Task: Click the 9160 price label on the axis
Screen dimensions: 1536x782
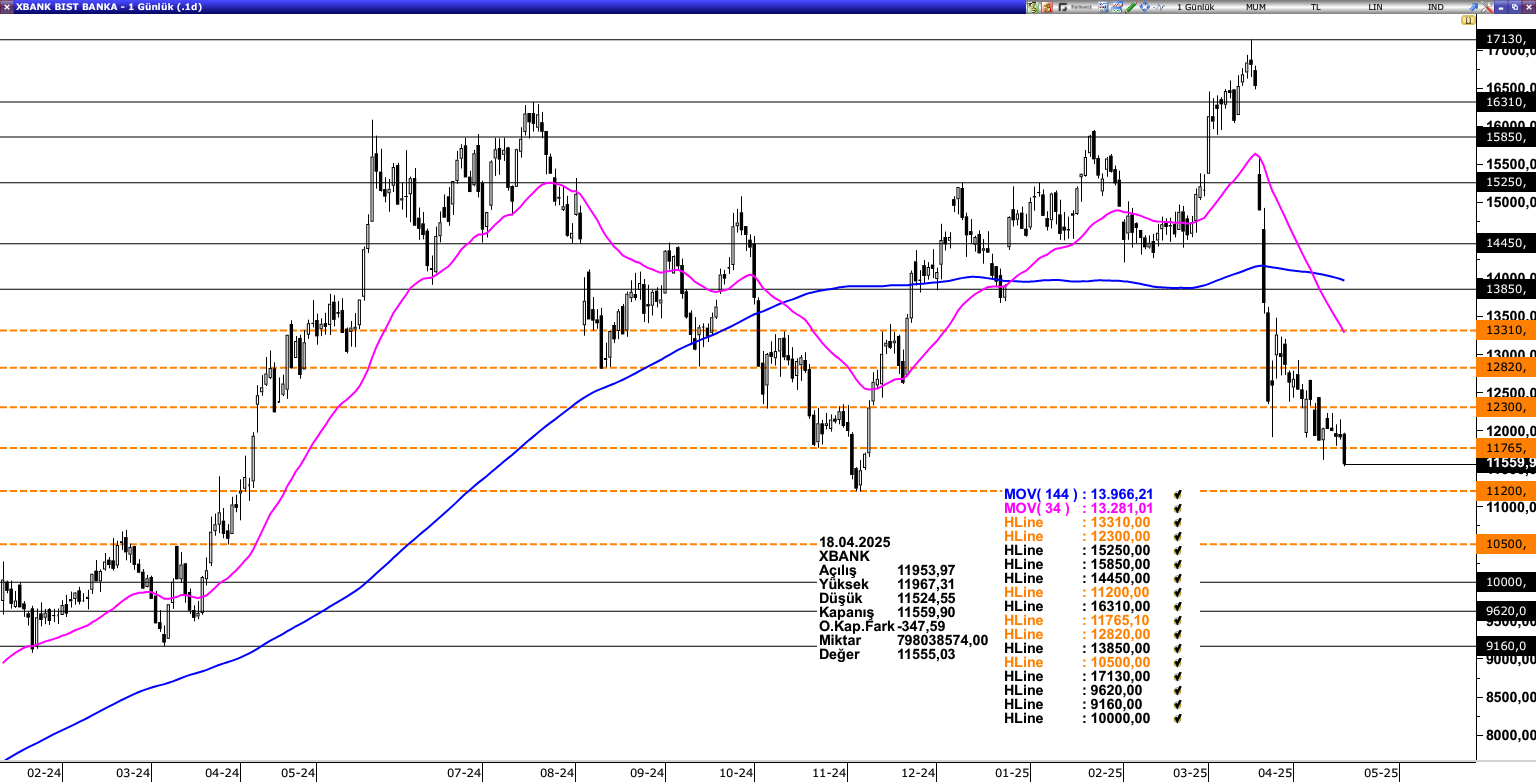Action: tap(1505, 646)
